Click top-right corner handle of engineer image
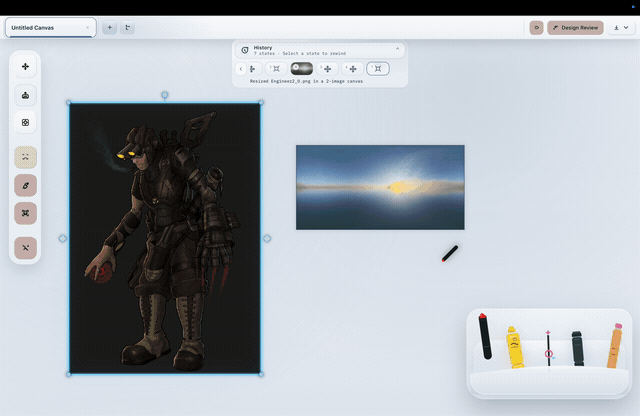 (261, 103)
